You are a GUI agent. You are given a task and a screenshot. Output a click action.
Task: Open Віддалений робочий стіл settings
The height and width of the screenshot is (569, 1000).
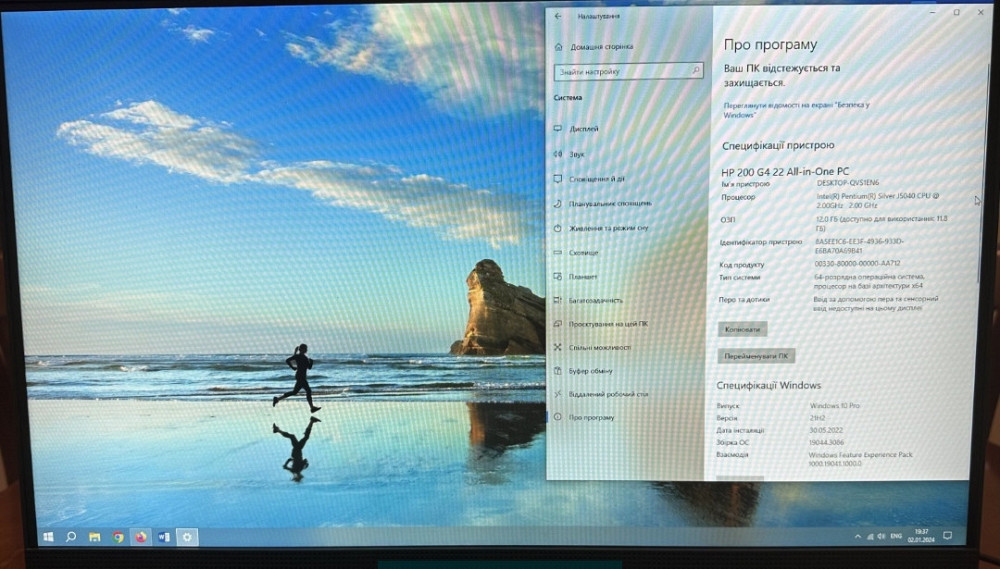608,394
